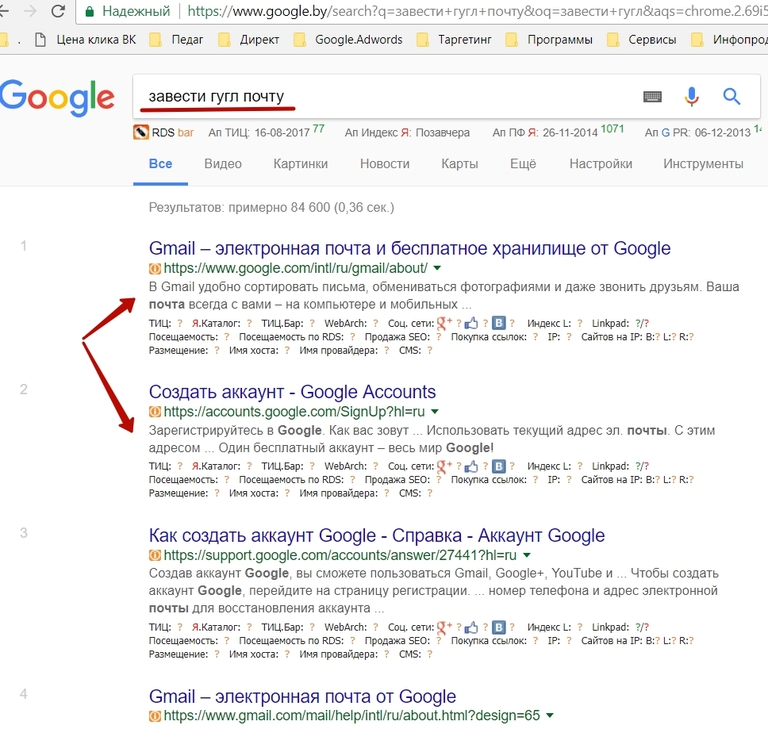Click the thumbs-up like icon under second result
Screen dimensions: 768x729
471,466
